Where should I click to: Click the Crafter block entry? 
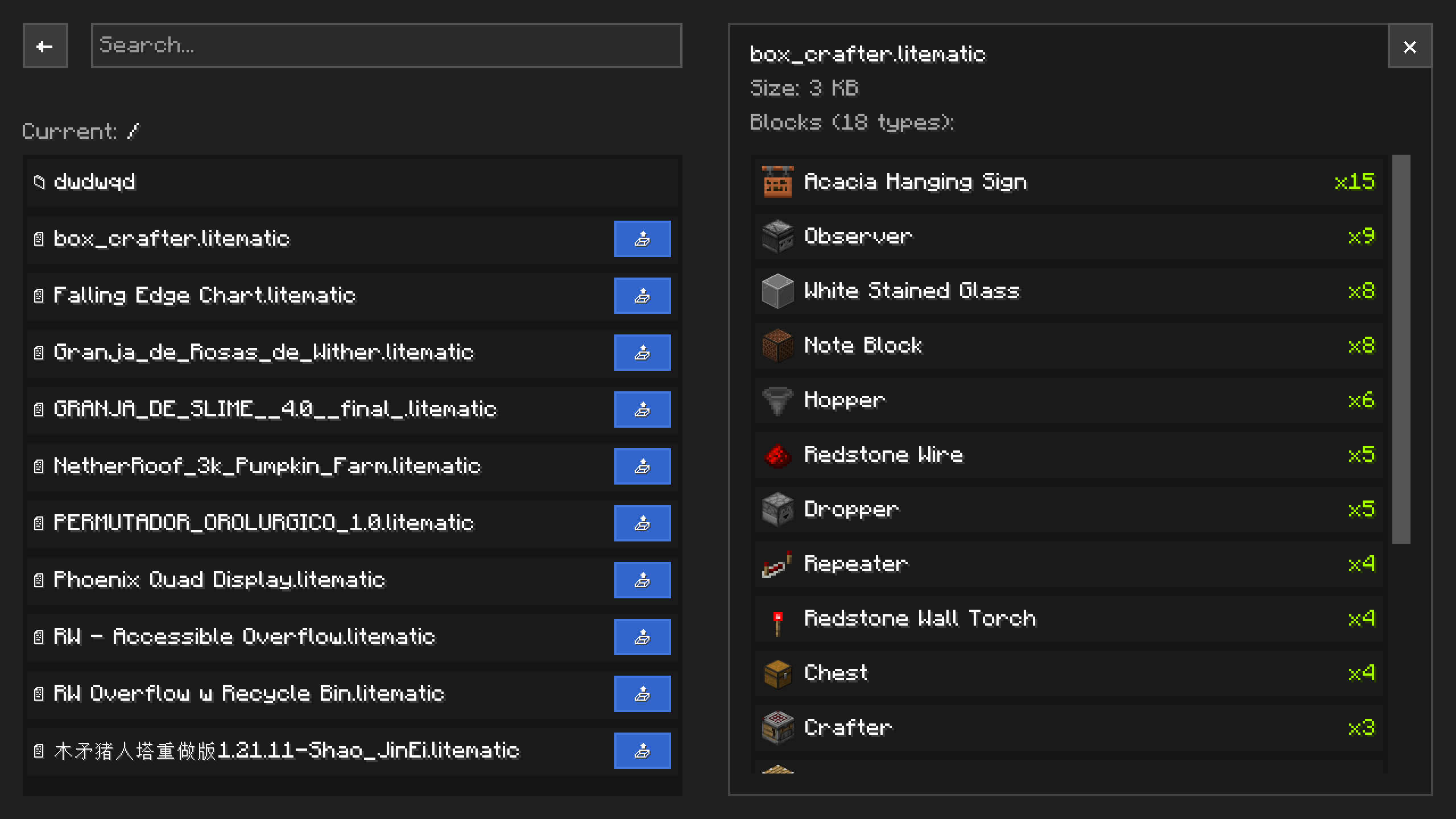(1068, 728)
